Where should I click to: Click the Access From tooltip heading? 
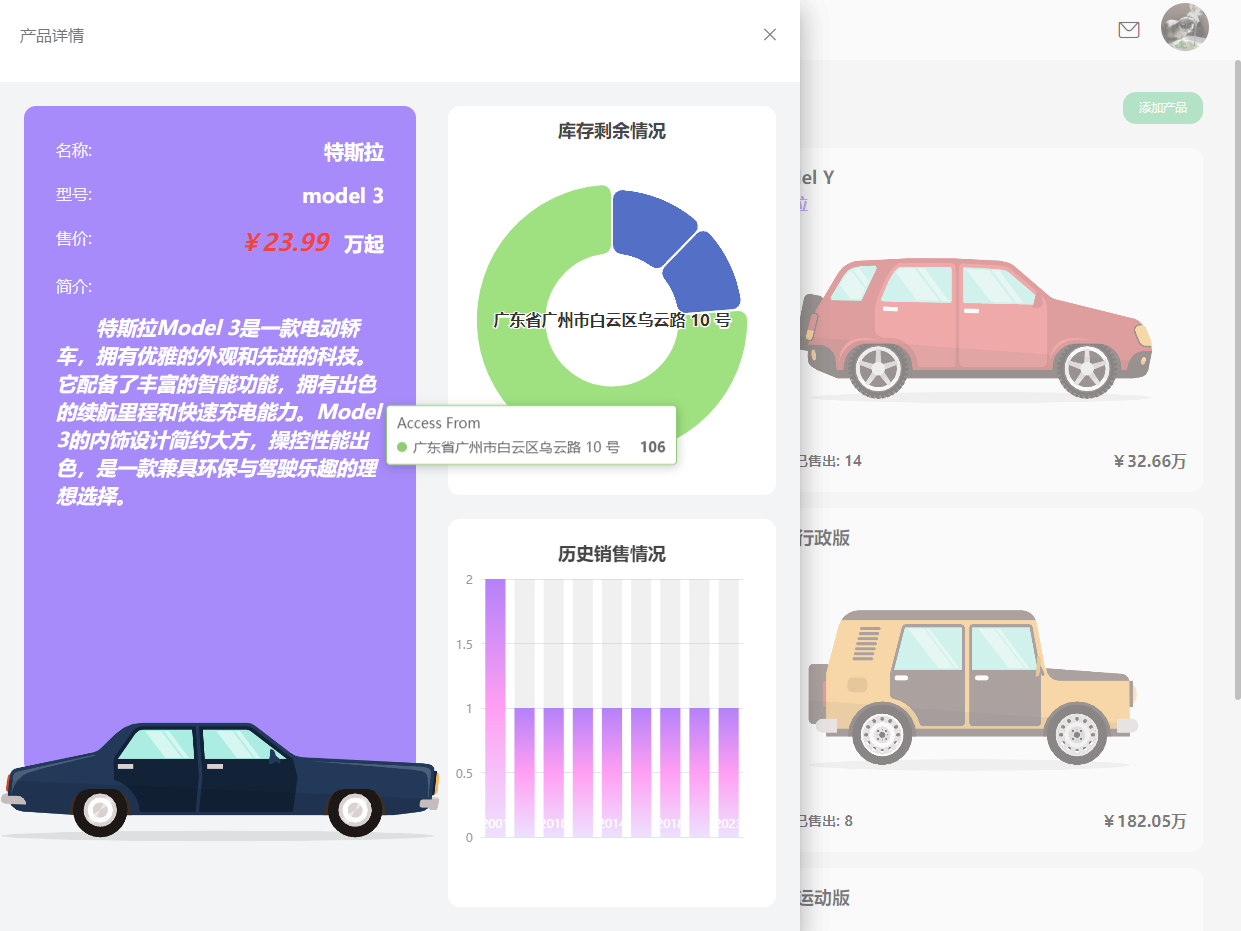(x=439, y=423)
